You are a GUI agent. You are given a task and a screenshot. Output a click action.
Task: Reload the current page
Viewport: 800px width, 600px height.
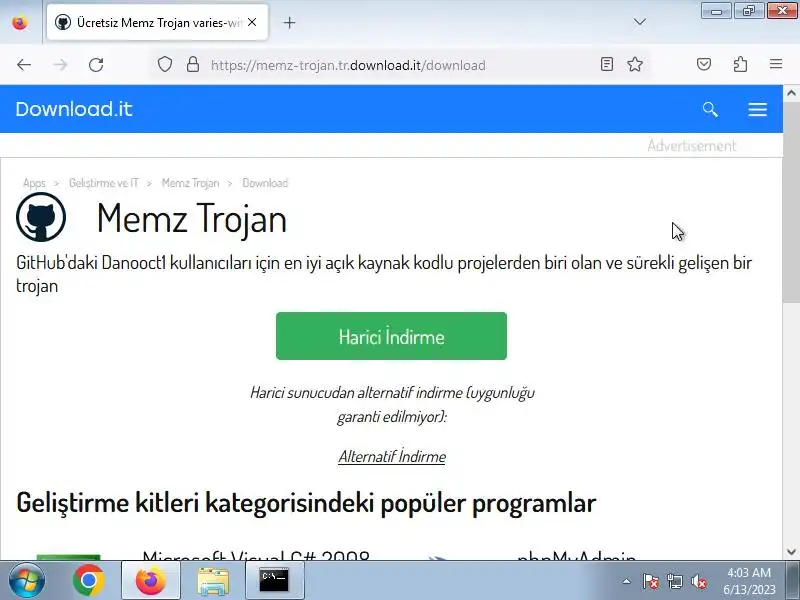click(96, 65)
